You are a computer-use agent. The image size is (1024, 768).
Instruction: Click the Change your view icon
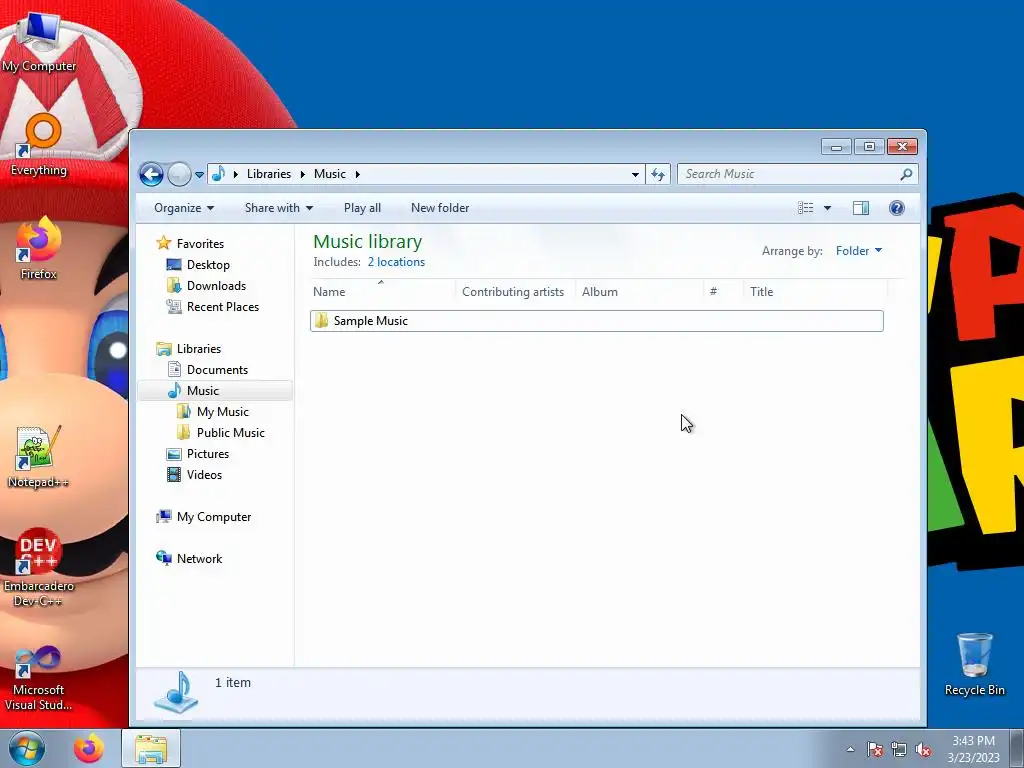[805, 208]
